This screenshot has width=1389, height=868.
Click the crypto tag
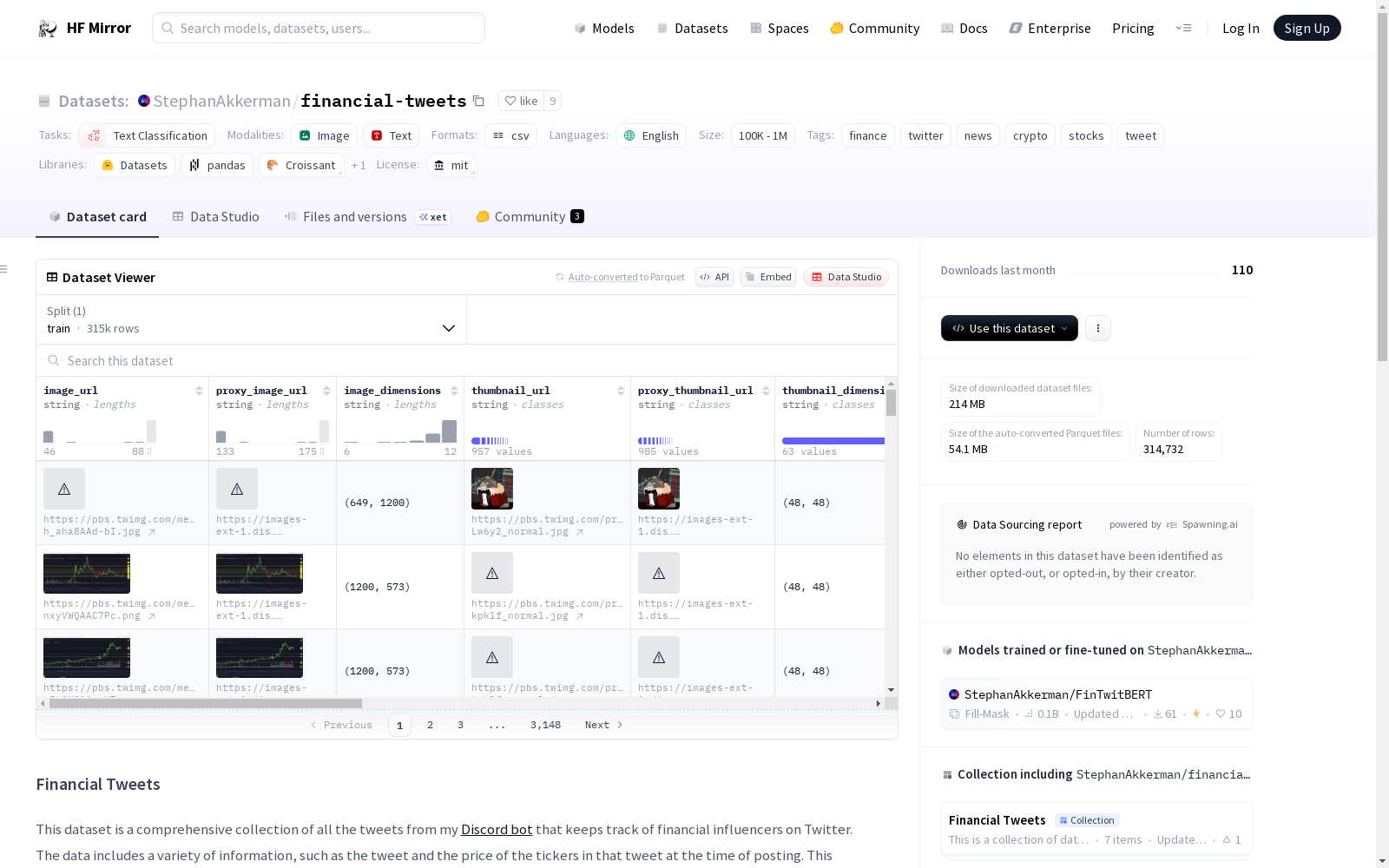[x=1030, y=135]
